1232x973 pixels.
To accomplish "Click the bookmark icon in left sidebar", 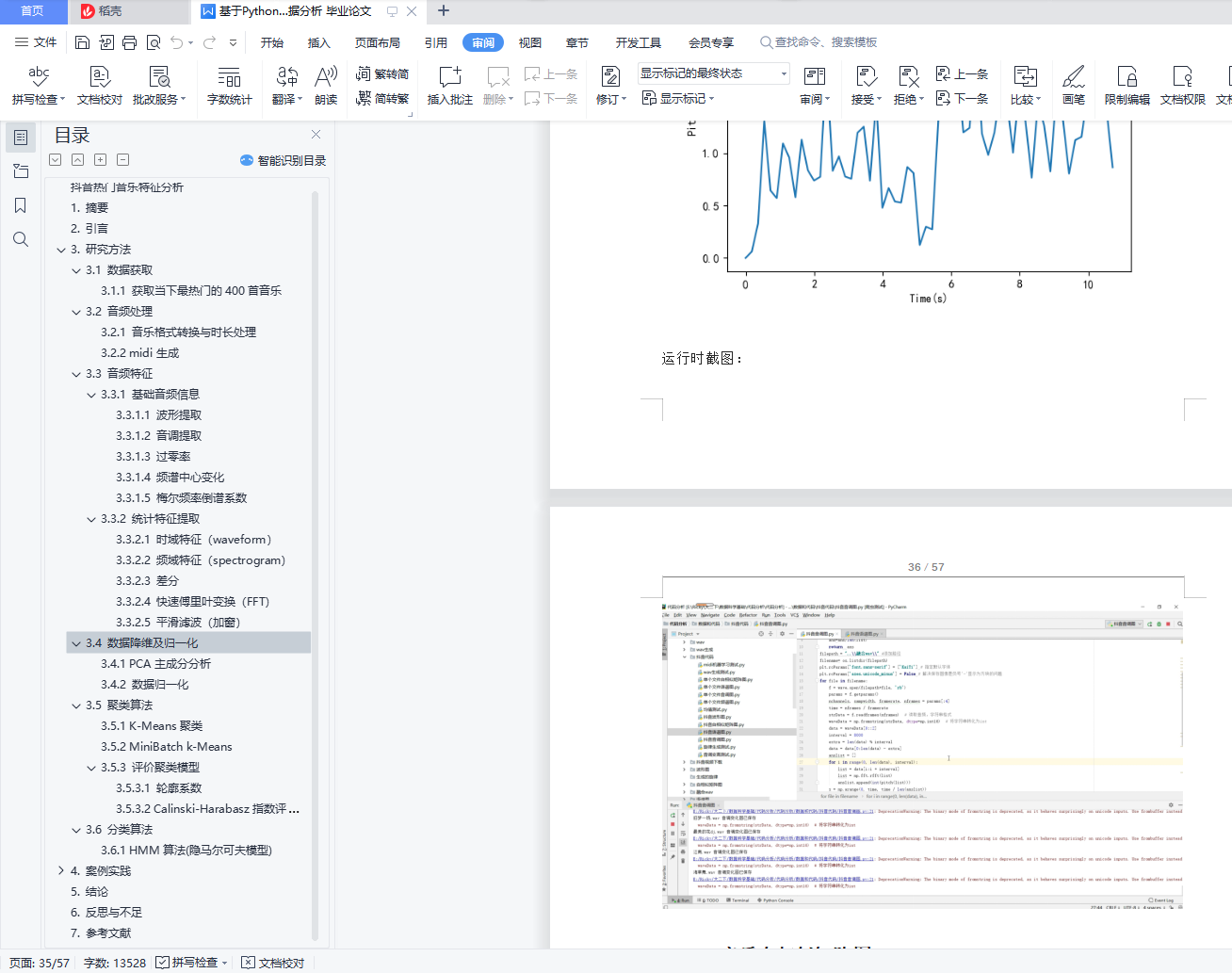I will pos(21,205).
